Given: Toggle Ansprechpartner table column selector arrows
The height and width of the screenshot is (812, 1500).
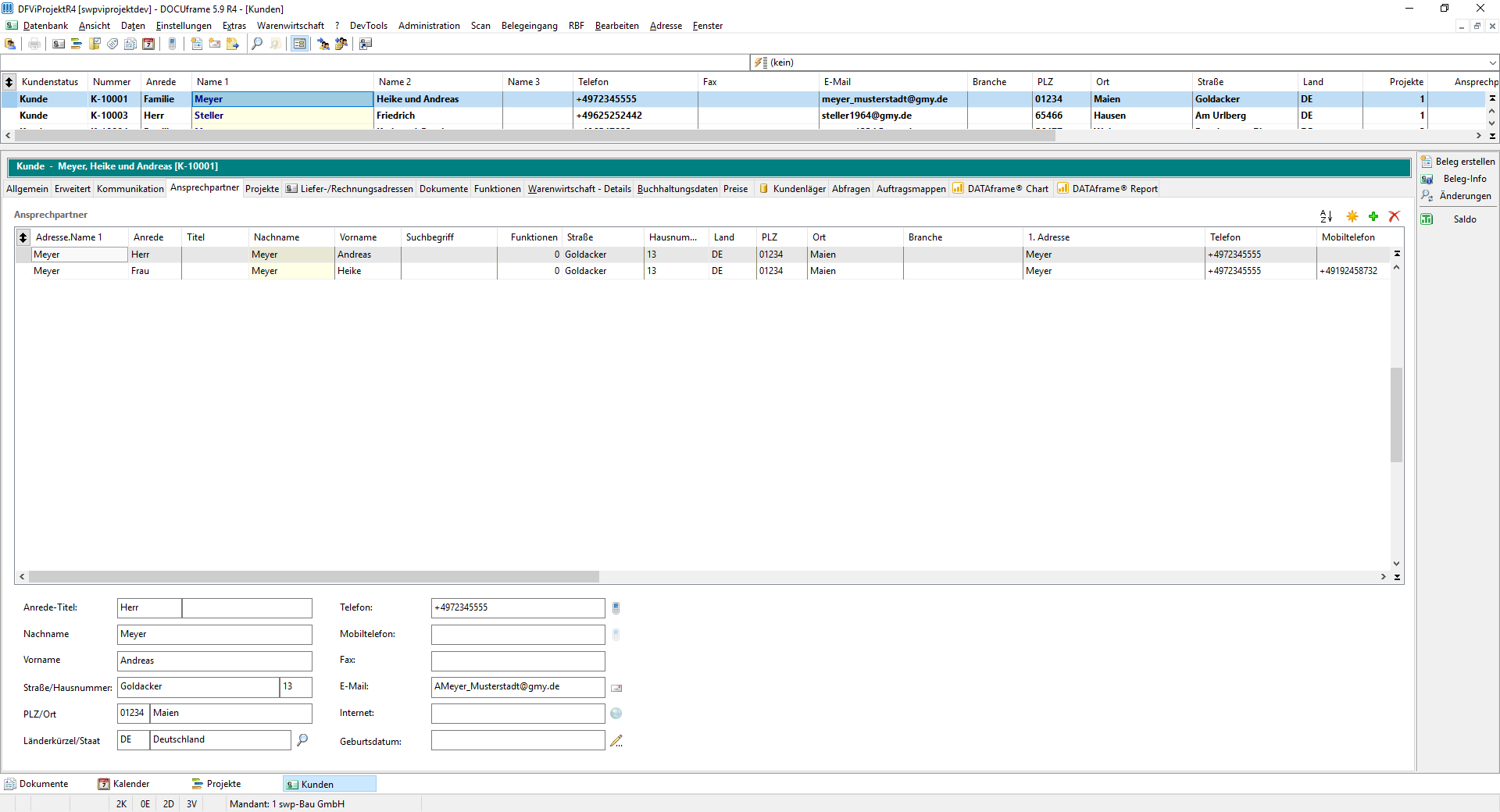Looking at the screenshot, I should click(23, 237).
